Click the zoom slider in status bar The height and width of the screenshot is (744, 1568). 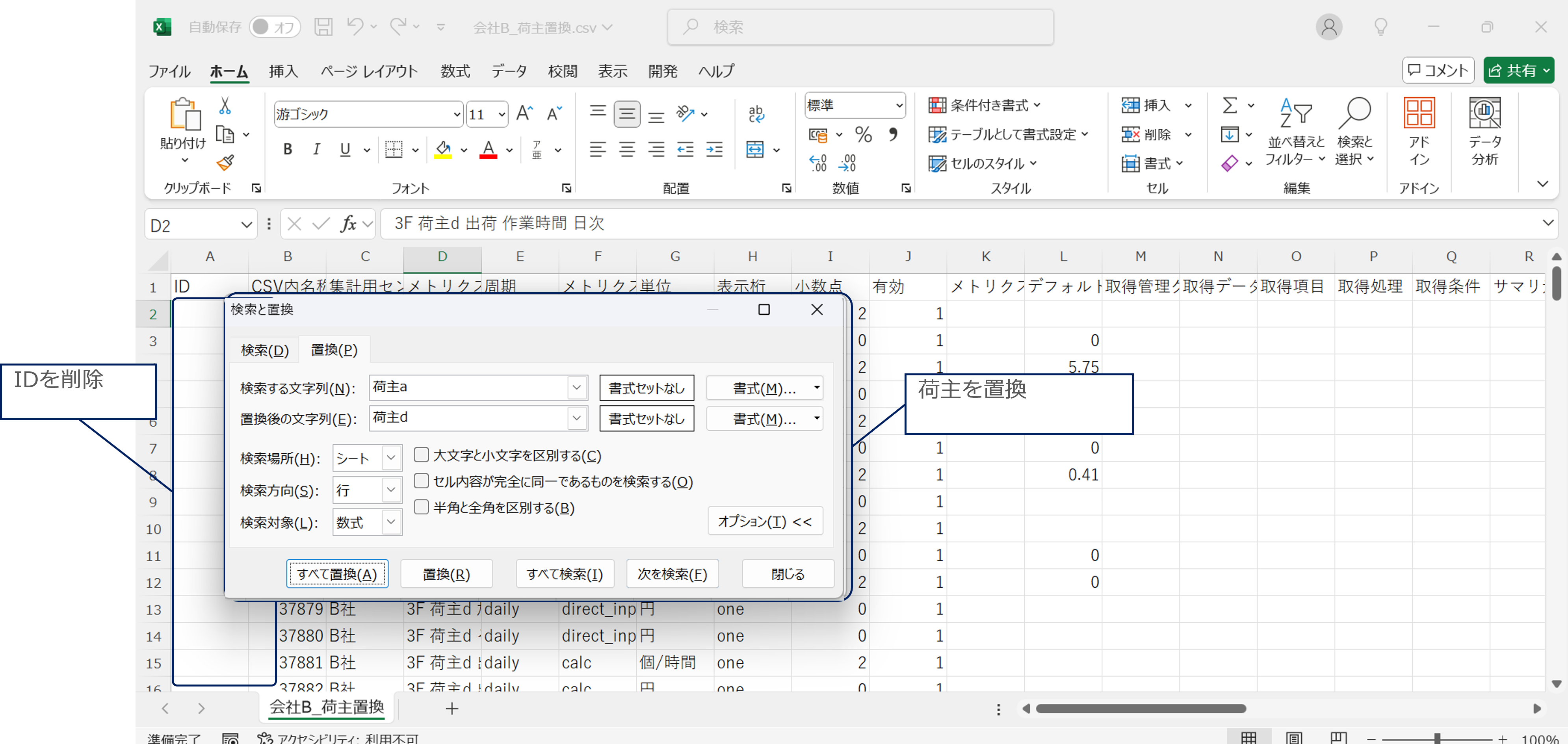(x=1436, y=738)
